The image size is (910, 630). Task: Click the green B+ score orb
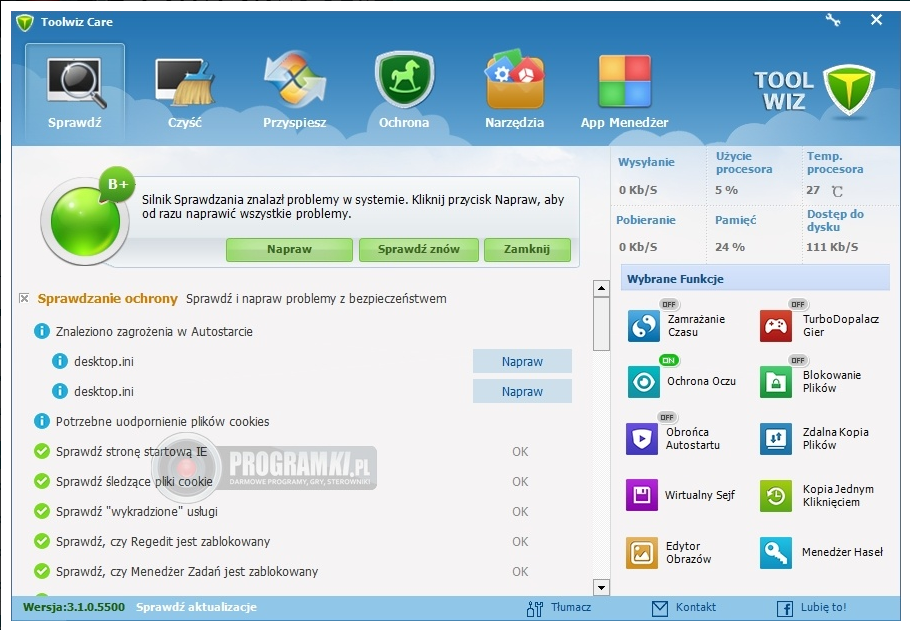86,221
